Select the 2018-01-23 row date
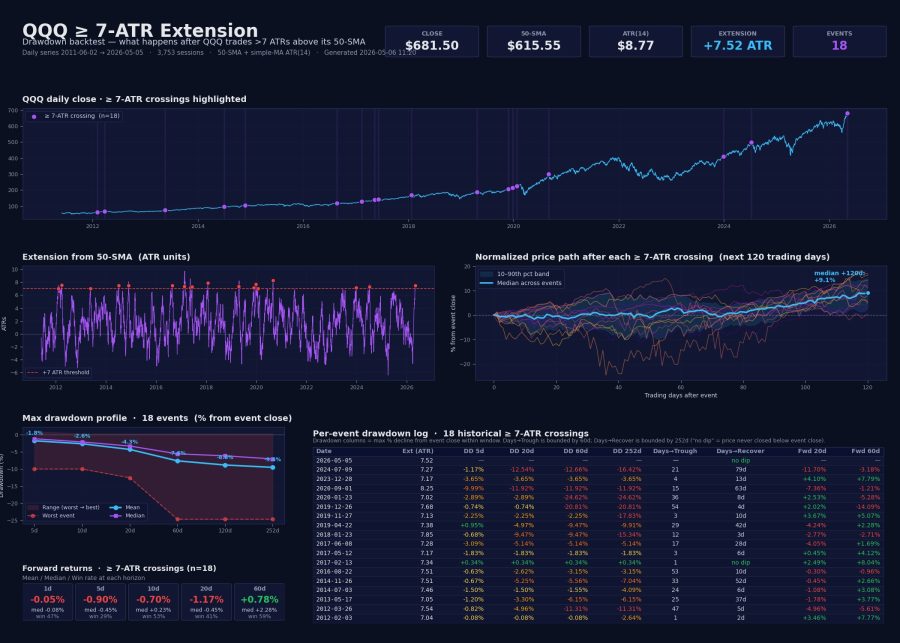 point(334,534)
